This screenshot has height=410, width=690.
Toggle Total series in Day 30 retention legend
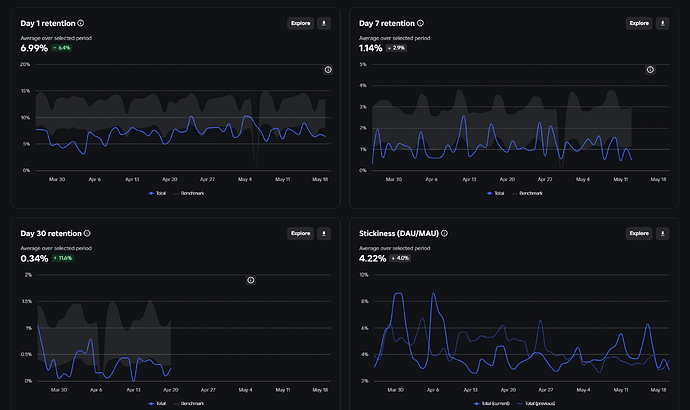pyautogui.click(x=157, y=403)
